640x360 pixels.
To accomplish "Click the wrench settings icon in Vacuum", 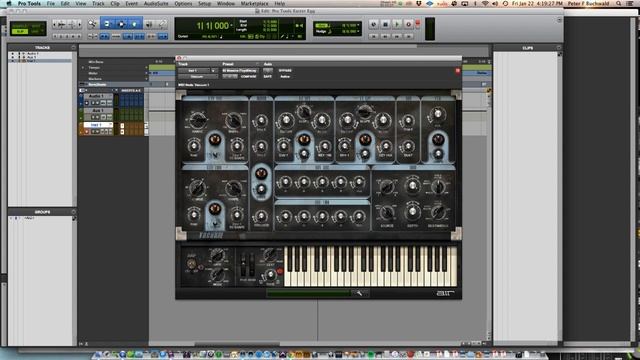I will 359,293.
